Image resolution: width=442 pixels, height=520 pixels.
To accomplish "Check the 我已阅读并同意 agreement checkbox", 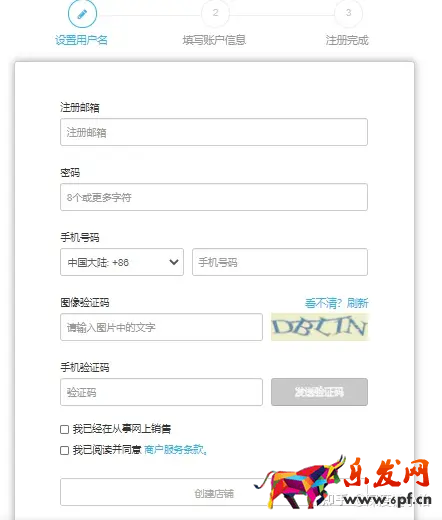I will [64, 450].
